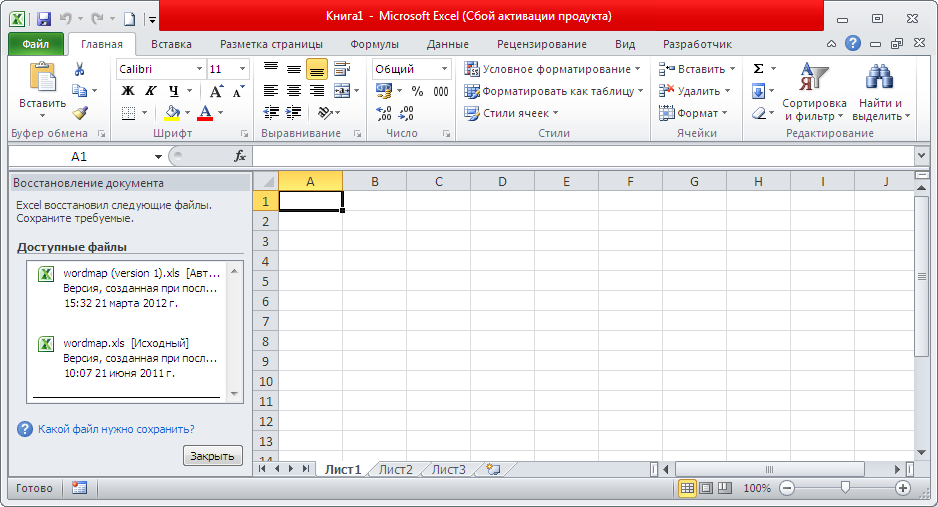Click the Undo arrow in quick access toolbar
Viewport: 938px width, 507px height.
pyautogui.click(x=65, y=19)
